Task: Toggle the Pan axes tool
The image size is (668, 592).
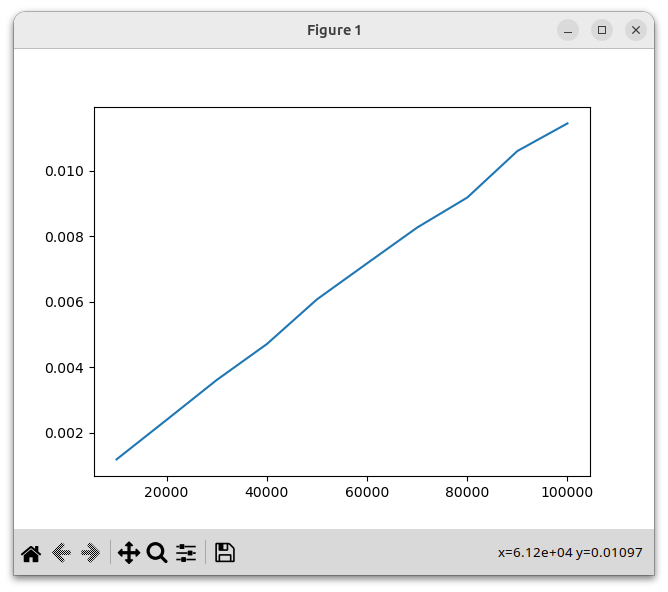Action: (128, 552)
